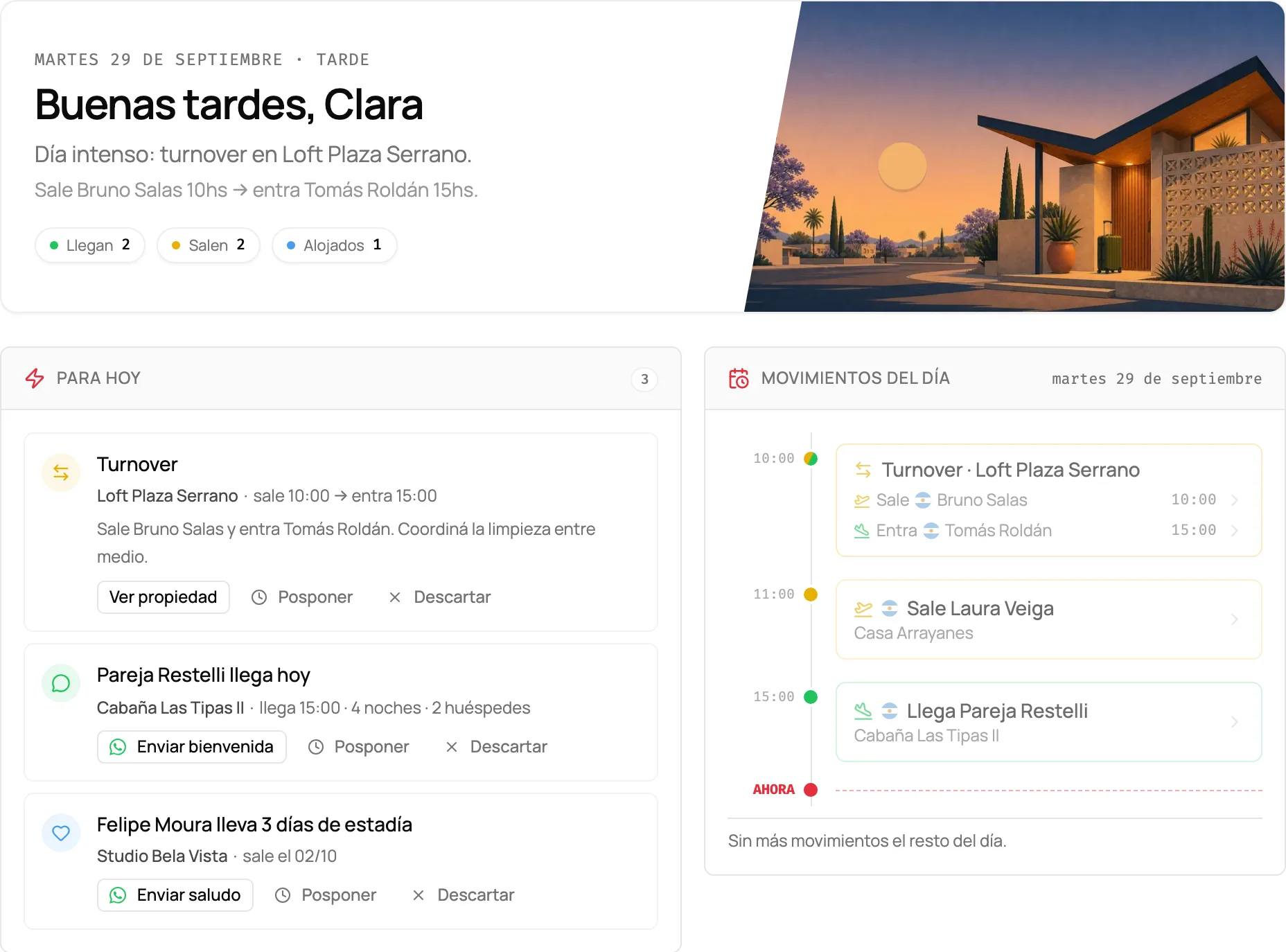Dismiss the Pareja Restelli task with Descartar
Screen dimensions: 1286x952
(x=497, y=747)
